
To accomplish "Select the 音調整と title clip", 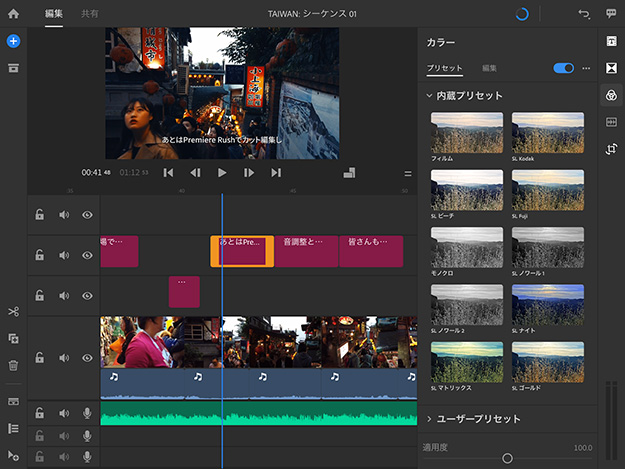I will pos(305,251).
